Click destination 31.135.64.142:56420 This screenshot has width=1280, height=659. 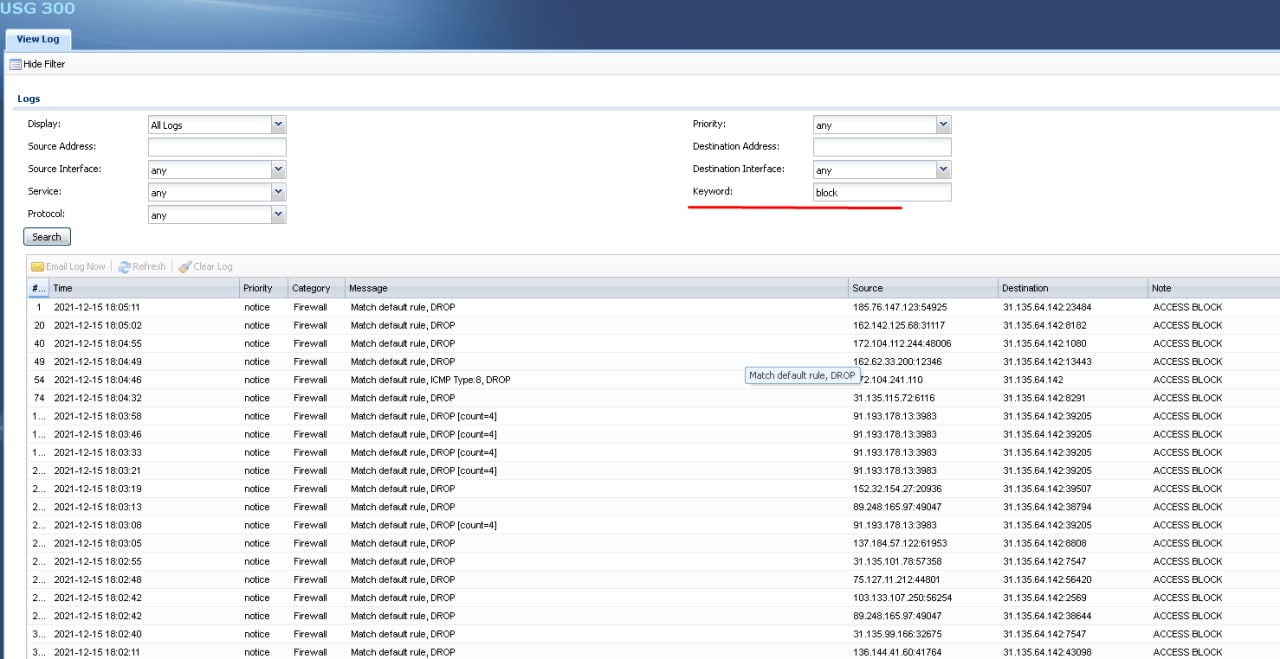(1047, 579)
